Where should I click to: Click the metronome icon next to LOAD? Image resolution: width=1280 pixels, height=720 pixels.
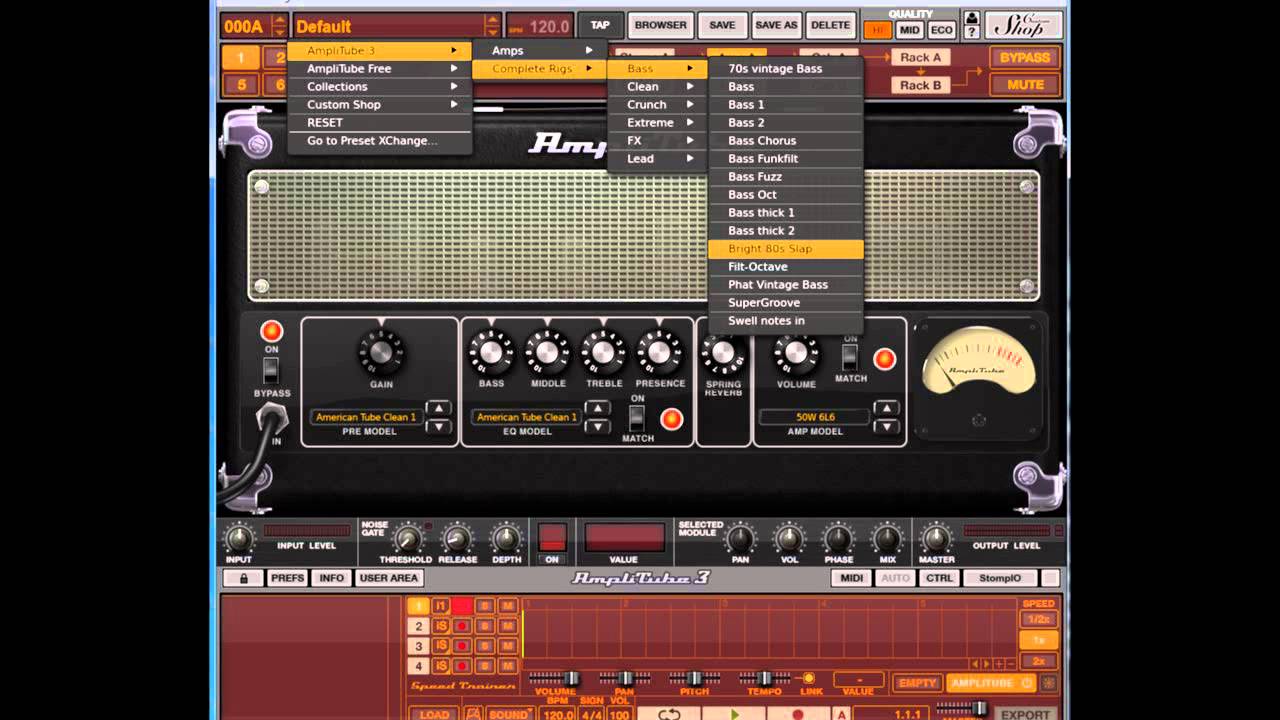[x=472, y=714]
